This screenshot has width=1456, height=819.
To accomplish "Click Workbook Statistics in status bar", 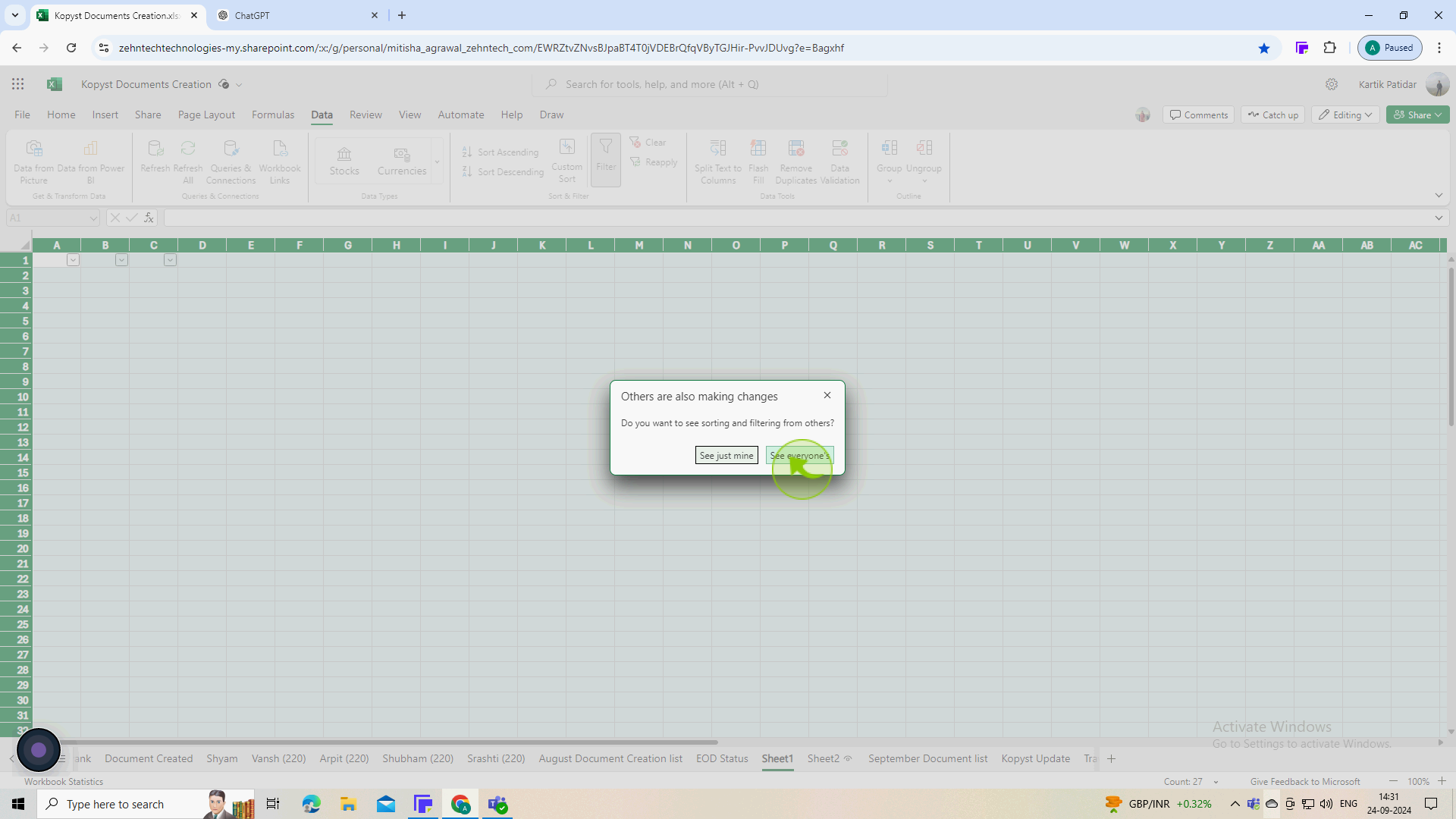I will pyautogui.click(x=64, y=781).
